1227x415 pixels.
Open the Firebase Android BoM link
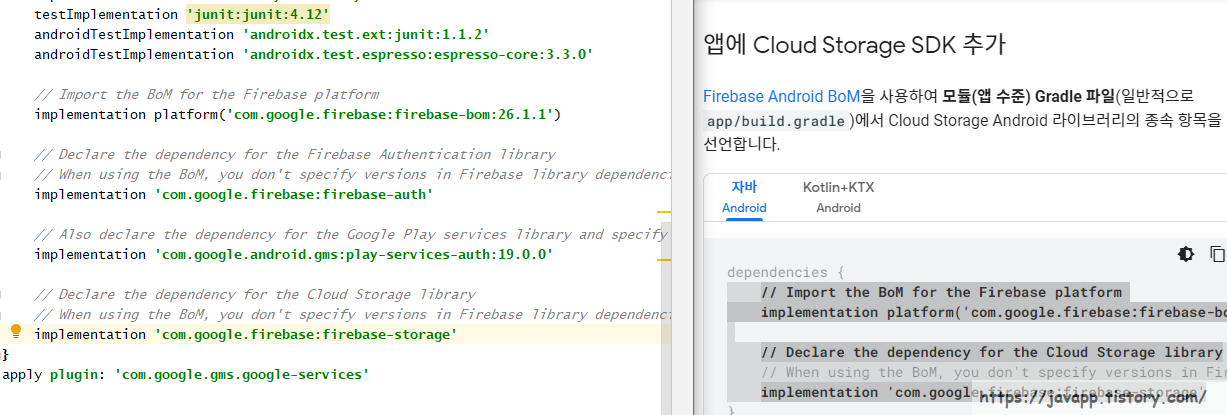click(x=781, y=97)
